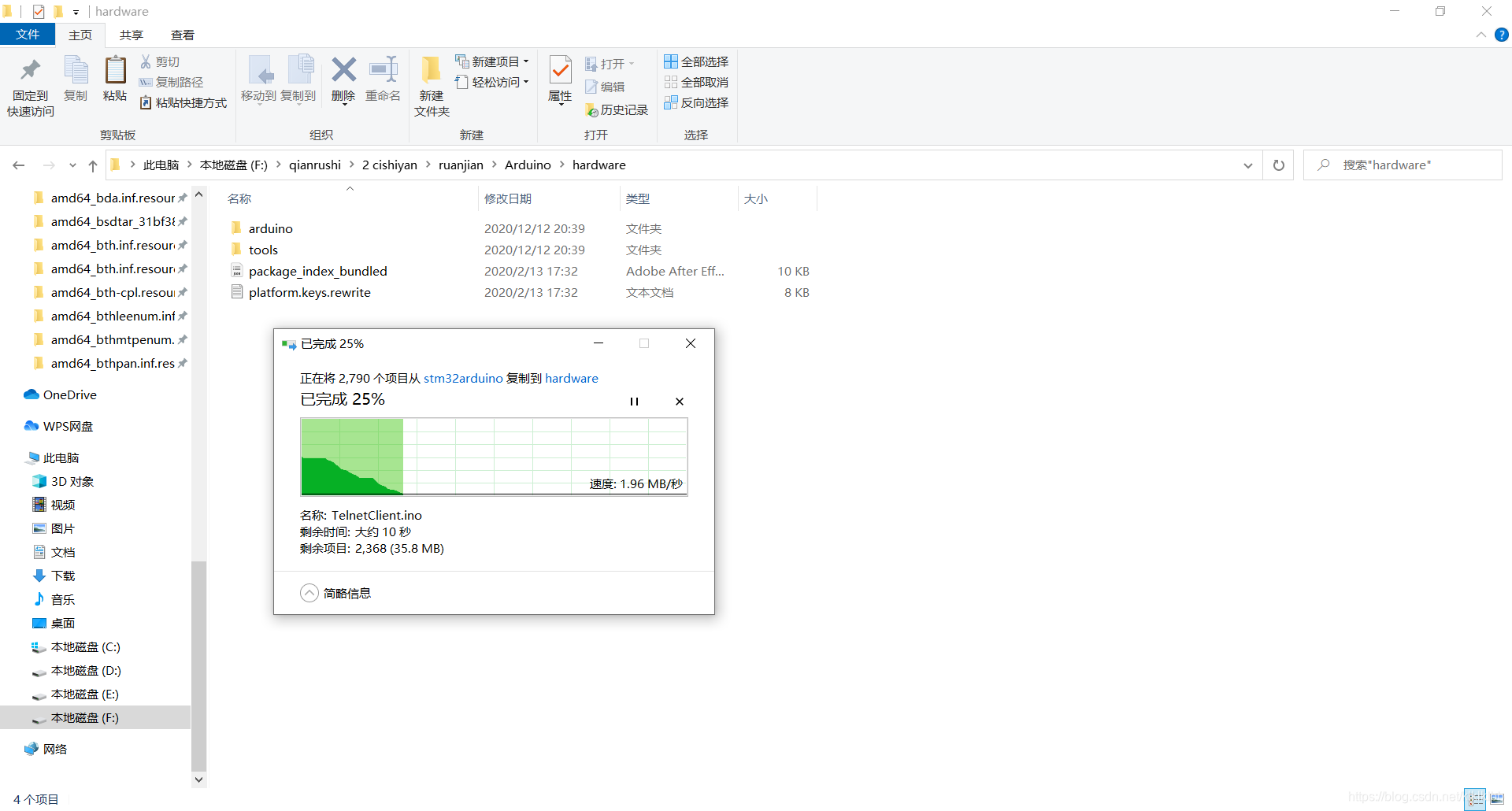
Task: Select the arduino folder
Action: [271, 228]
